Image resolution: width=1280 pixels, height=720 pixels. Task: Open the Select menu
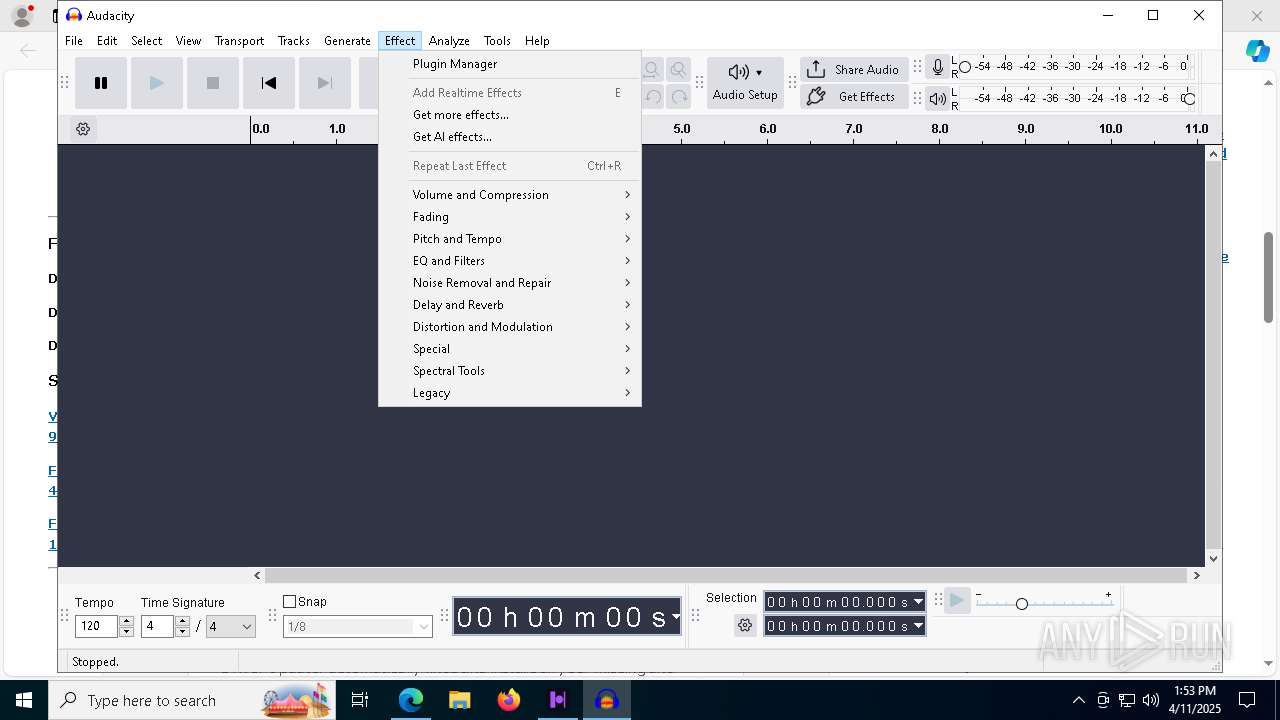(146, 41)
